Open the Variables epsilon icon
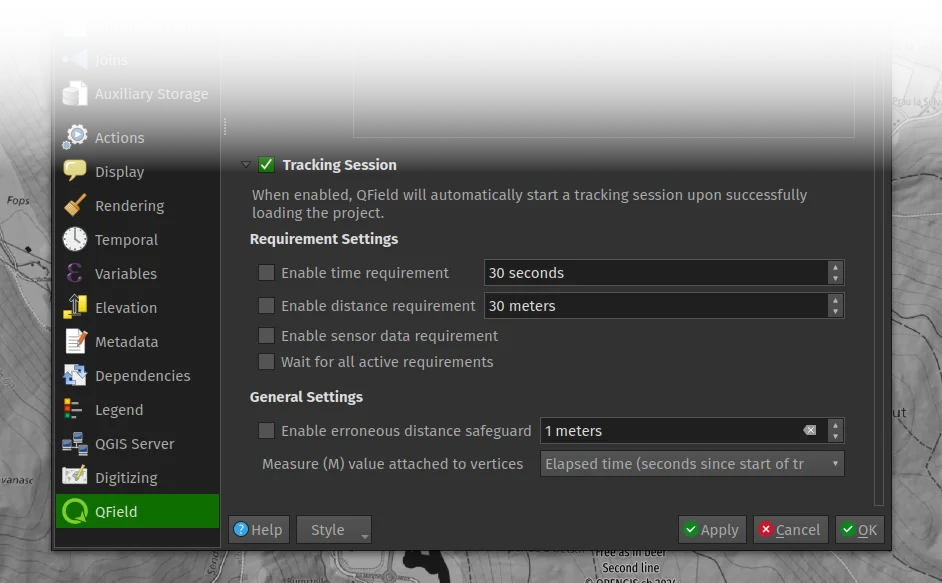The image size is (942, 583). (75, 274)
